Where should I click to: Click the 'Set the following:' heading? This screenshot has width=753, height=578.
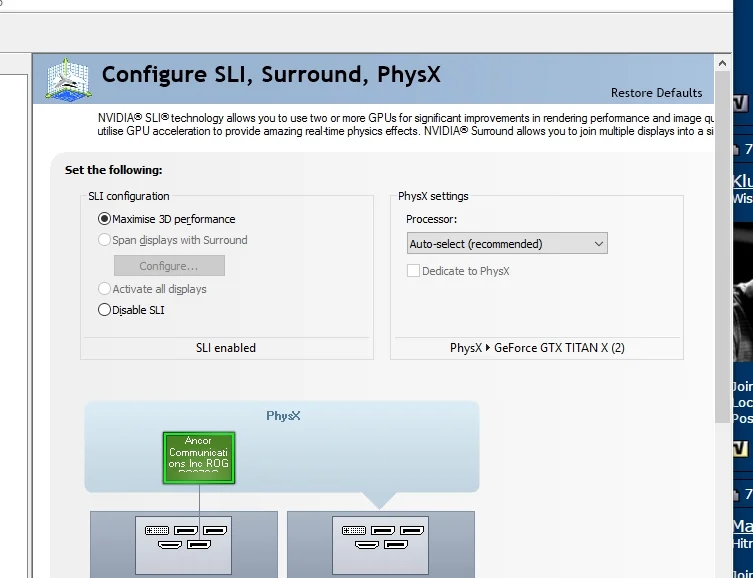[x=113, y=170]
